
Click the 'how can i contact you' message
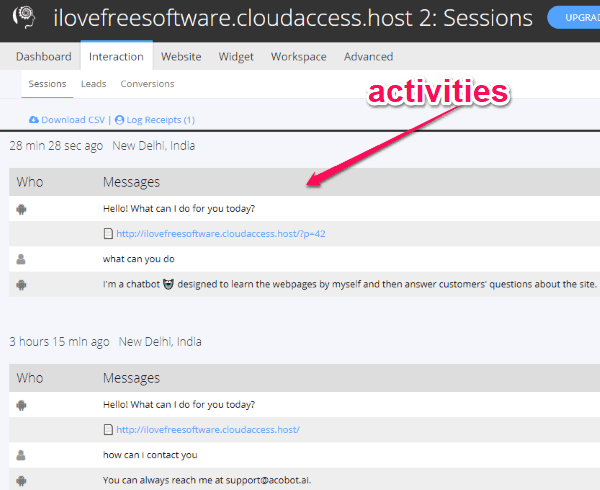tap(150, 455)
